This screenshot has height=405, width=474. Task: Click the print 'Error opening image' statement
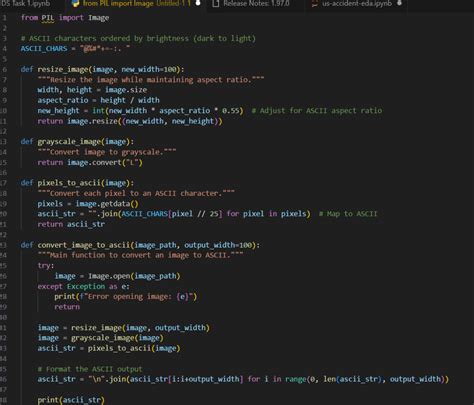[x=126, y=297]
